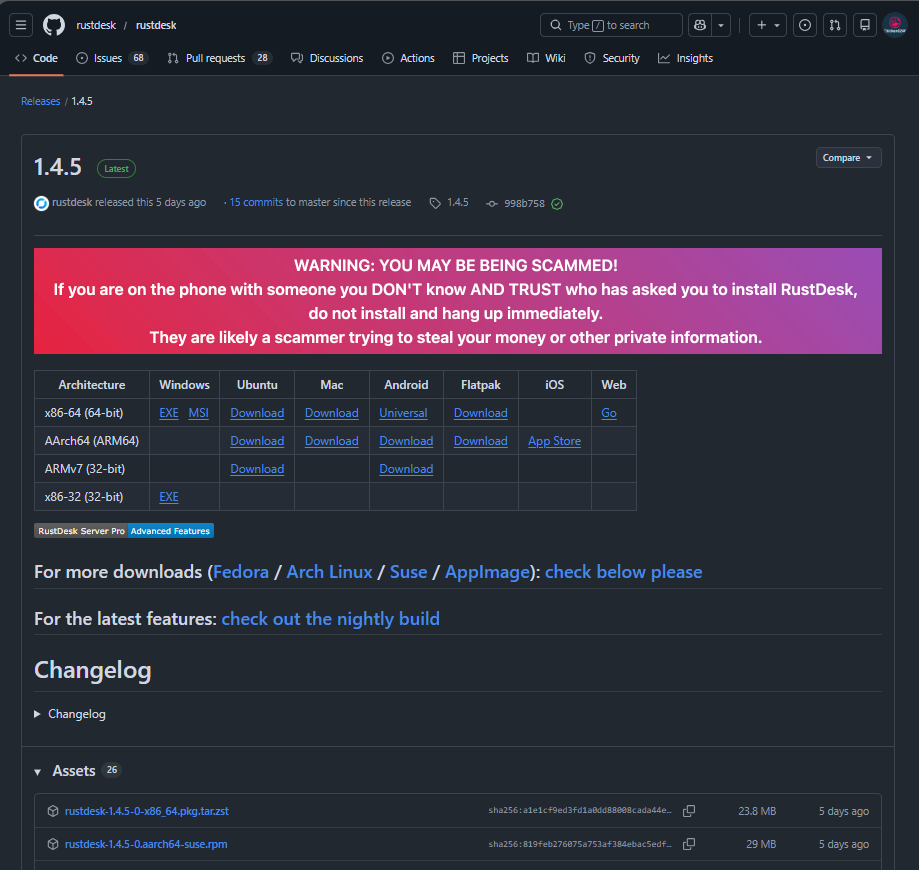Screen dimensions: 919x870
Task: Open the Discussions tab
Action: 327,58
